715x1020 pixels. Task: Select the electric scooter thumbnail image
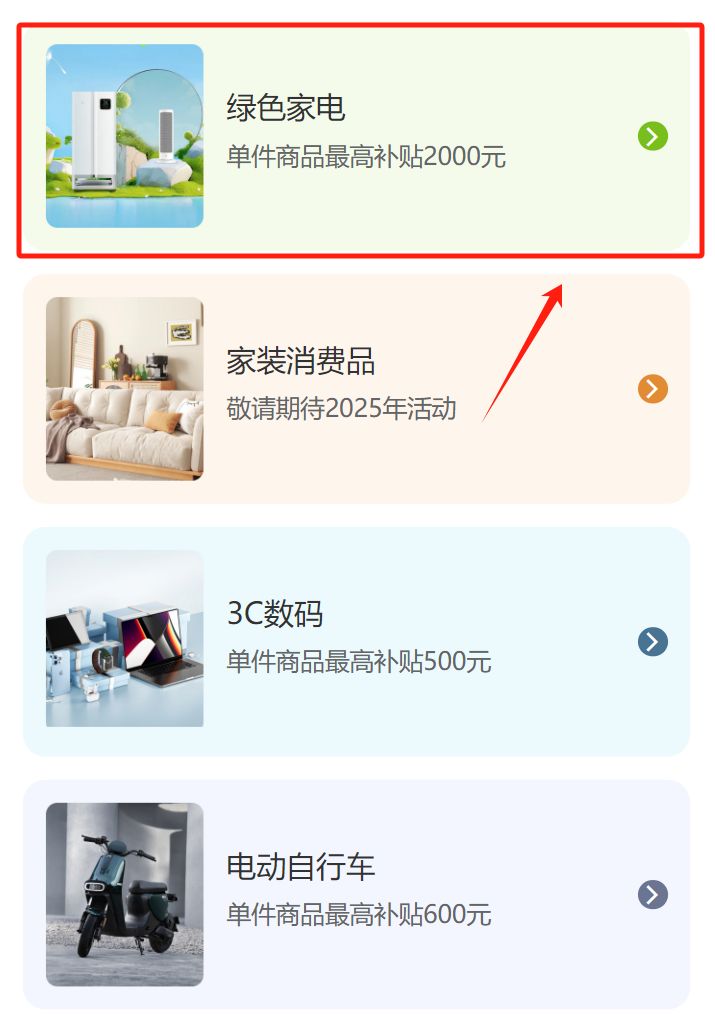pos(124,894)
